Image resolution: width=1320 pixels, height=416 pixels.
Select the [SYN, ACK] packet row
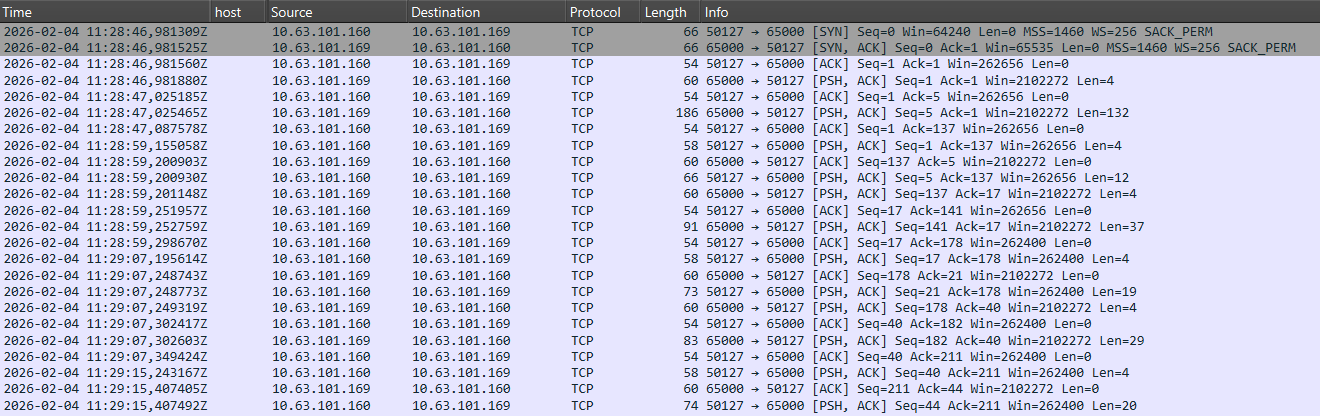point(660,48)
